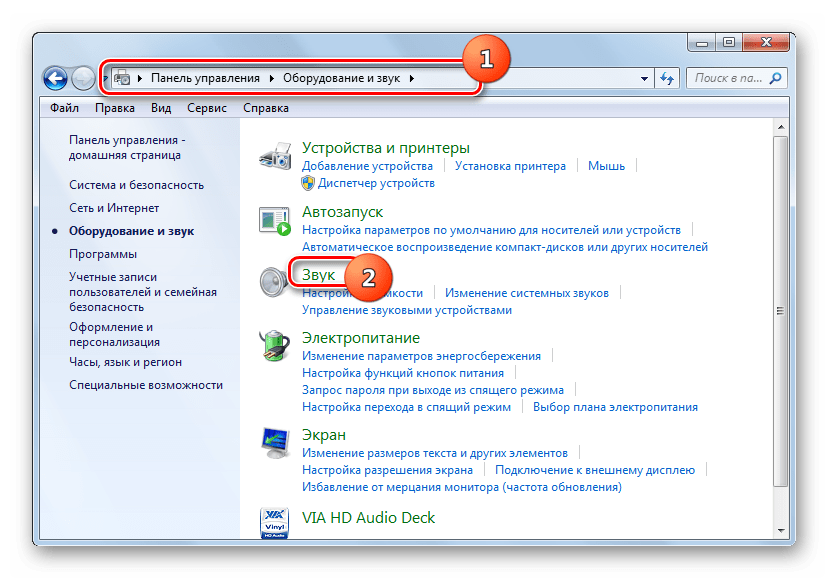The height and width of the screenshot is (579, 829).
Task: Click the Мышь link
Action: point(606,166)
